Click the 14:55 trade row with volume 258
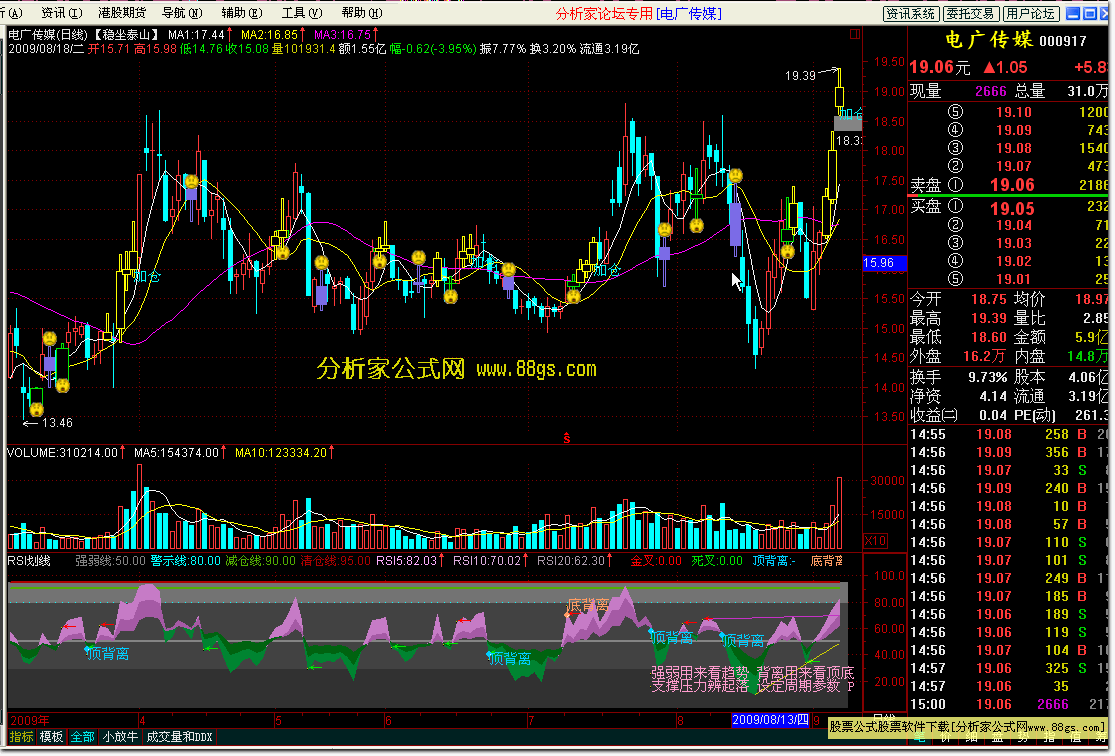The height and width of the screenshot is (756, 1115). coord(1008,435)
